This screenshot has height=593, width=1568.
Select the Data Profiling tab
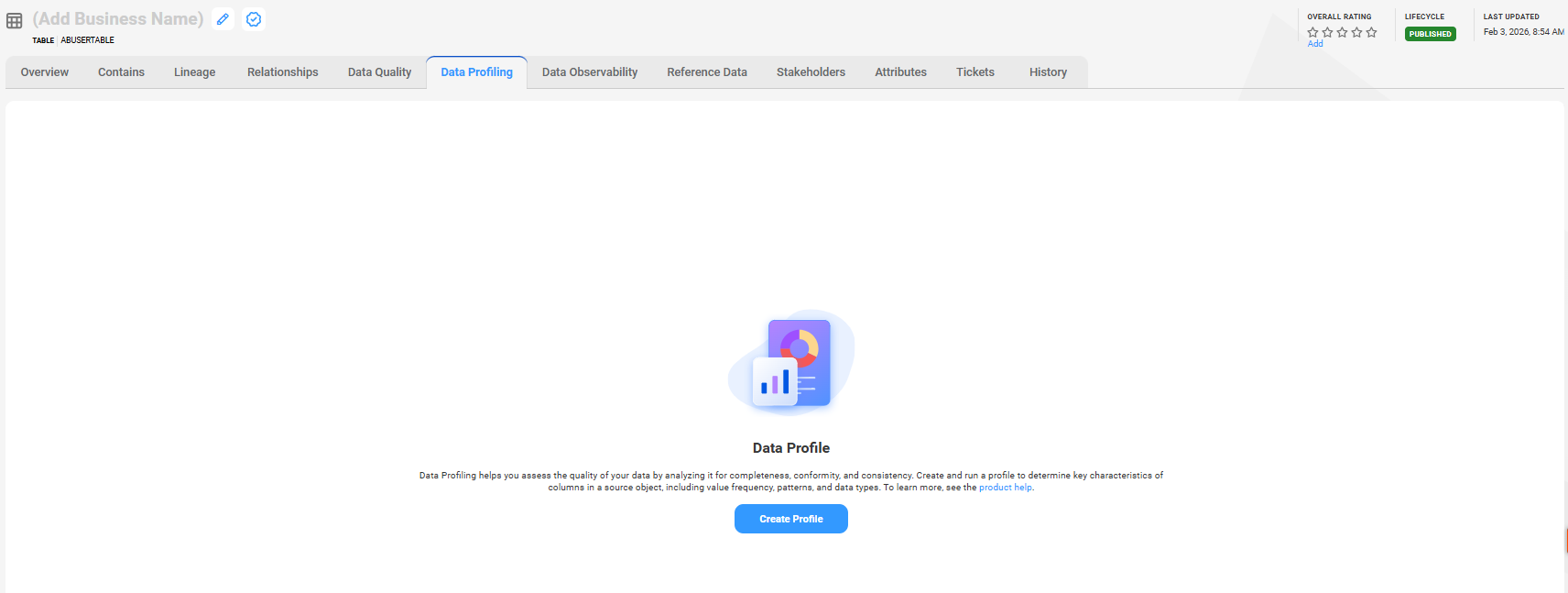pos(477,72)
